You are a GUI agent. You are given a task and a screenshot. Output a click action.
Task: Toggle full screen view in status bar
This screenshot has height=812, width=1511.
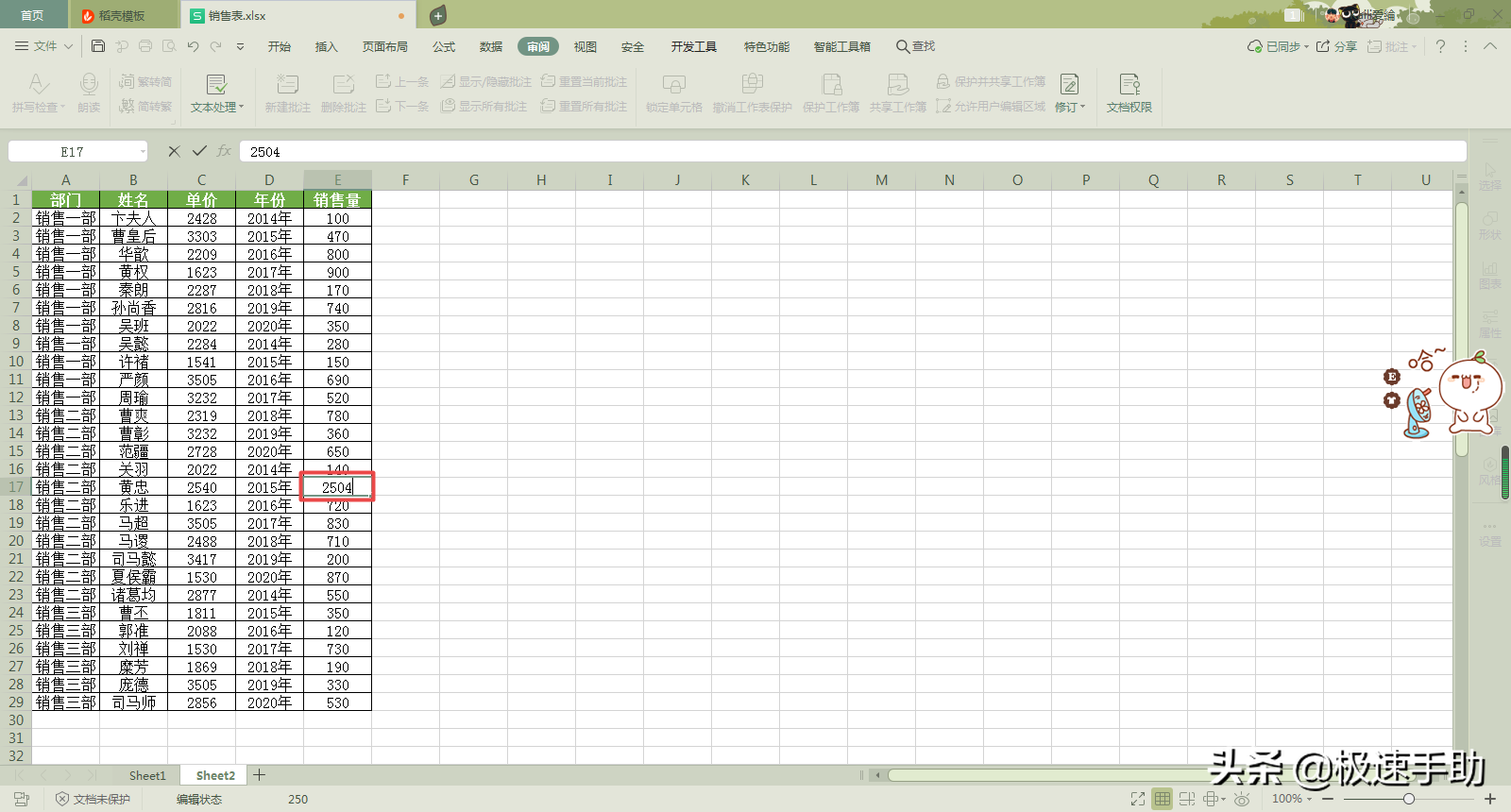pyautogui.click(x=1138, y=799)
